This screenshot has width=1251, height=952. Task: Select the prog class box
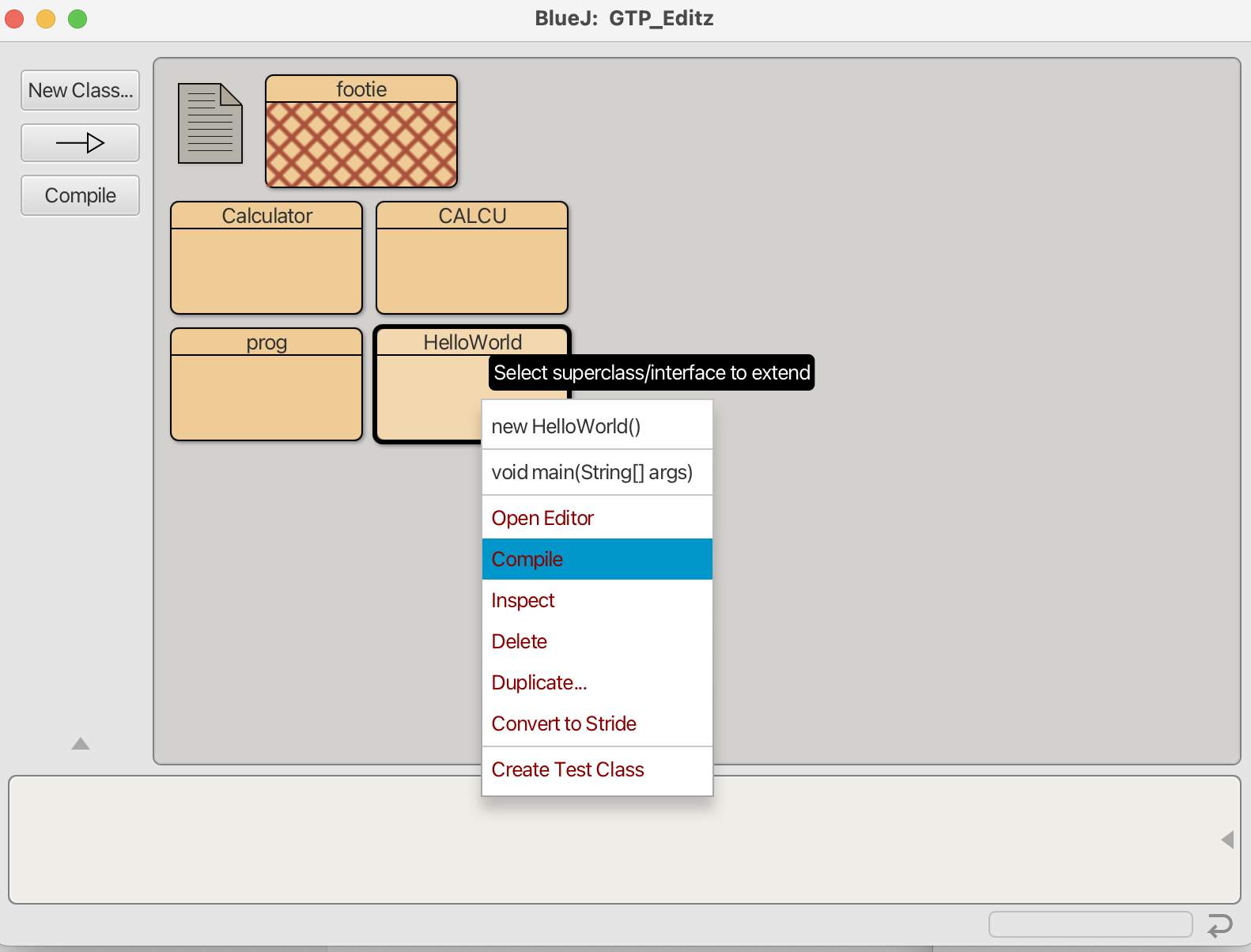tap(266, 384)
